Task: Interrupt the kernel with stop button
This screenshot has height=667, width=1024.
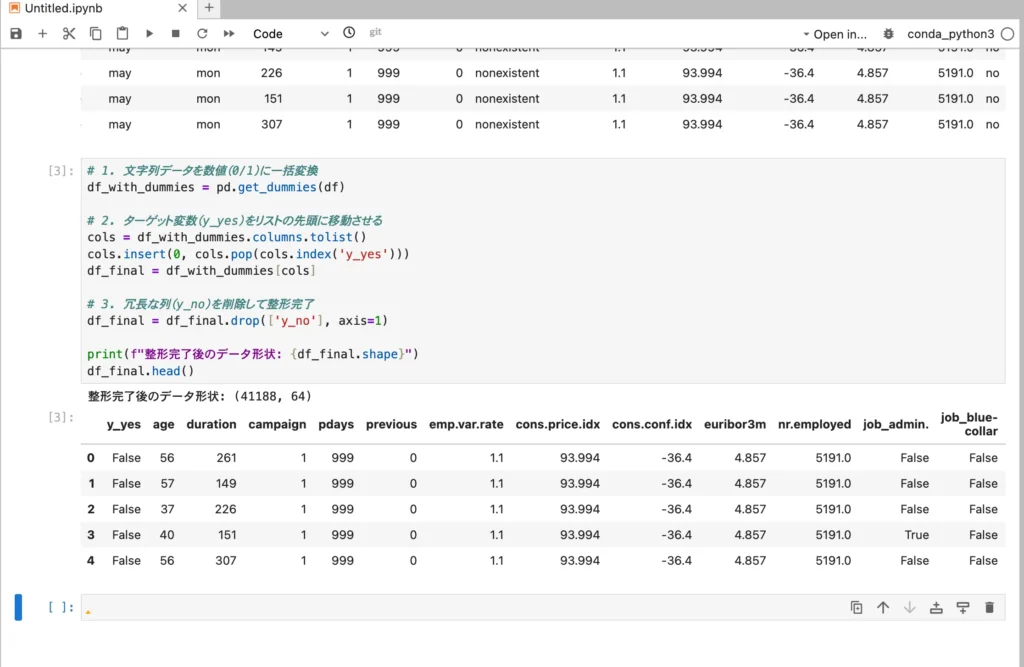Action: tap(175, 34)
